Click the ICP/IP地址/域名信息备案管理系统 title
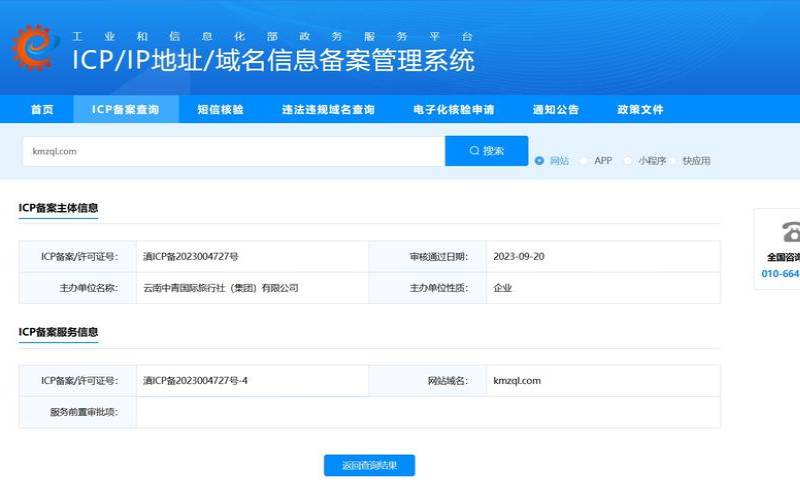The width and height of the screenshot is (800, 500). pos(273,60)
